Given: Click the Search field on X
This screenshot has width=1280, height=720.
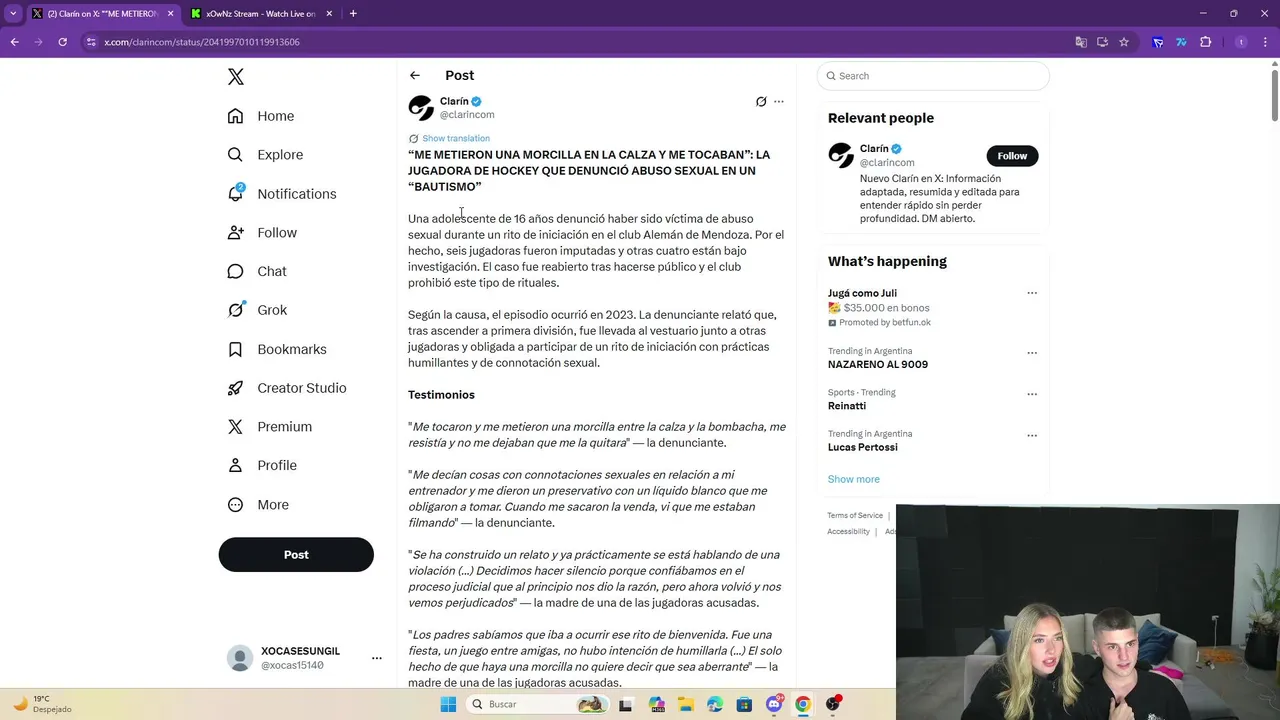Looking at the screenshot, I should pos(933,76).
